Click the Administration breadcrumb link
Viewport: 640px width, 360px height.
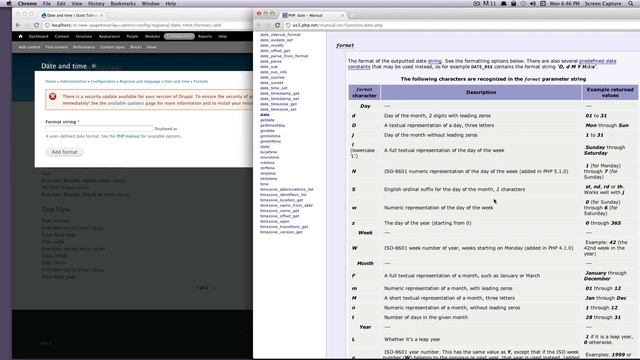pos(73,82)
